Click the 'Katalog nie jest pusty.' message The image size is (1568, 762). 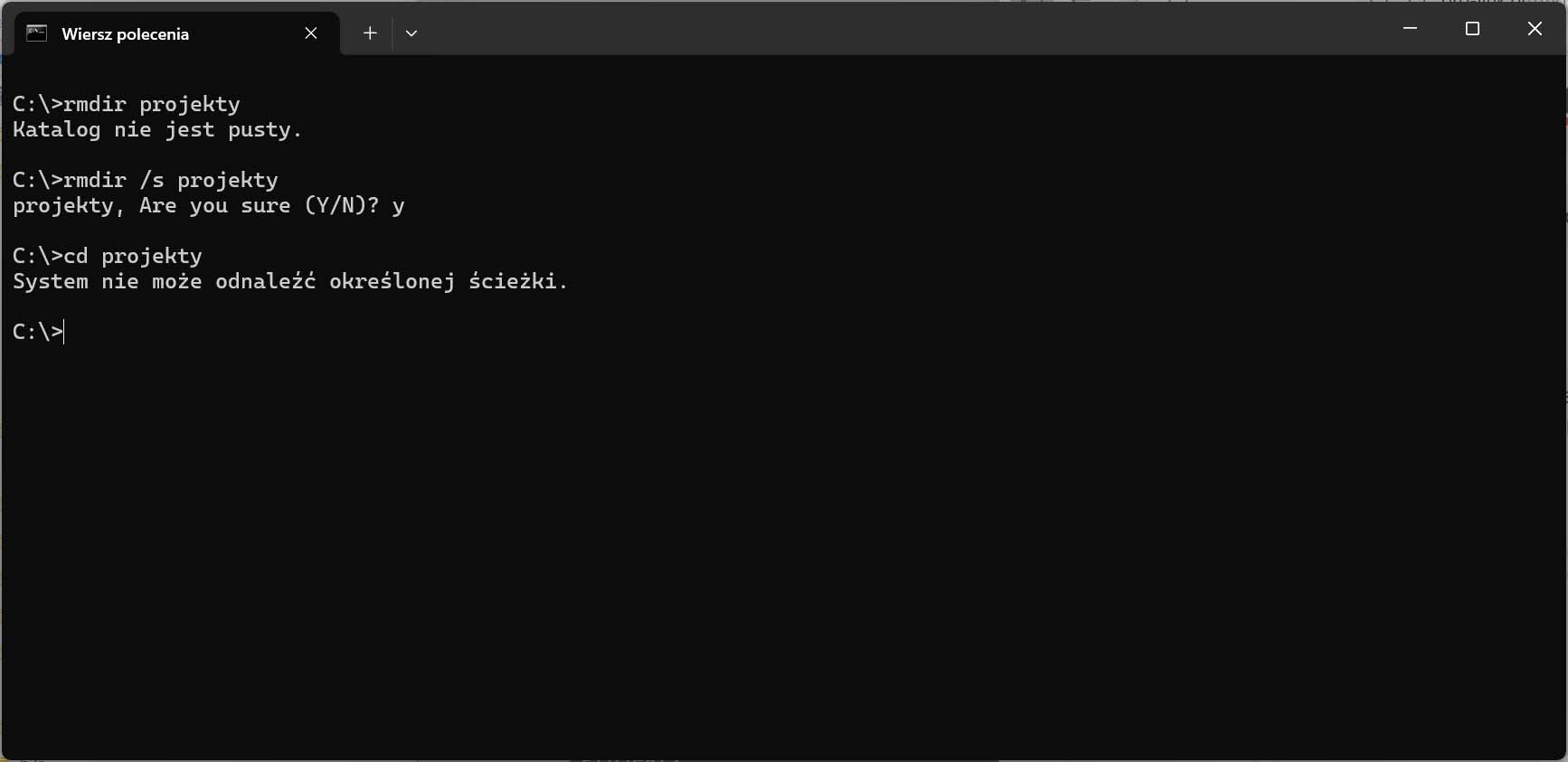click(x=157, y=130)
